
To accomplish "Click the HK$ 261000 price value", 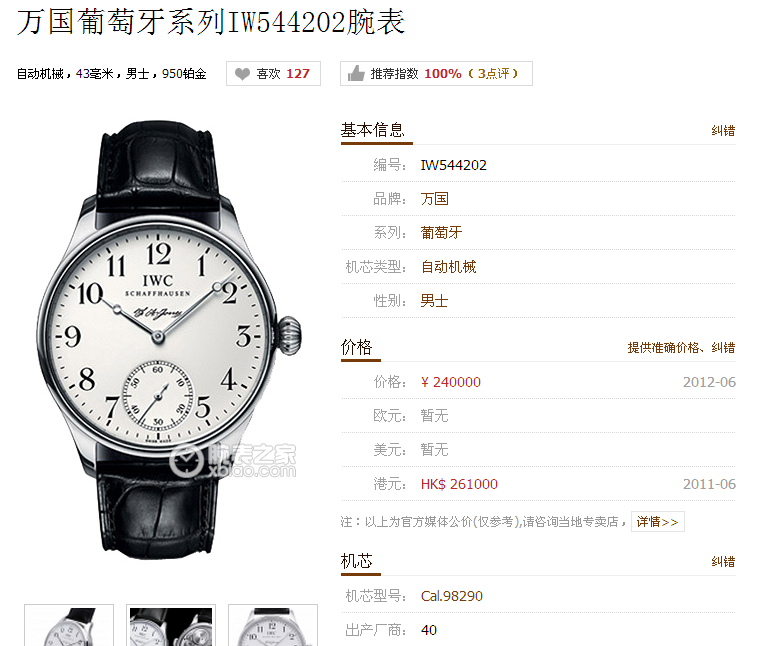I will click(459, 484).
